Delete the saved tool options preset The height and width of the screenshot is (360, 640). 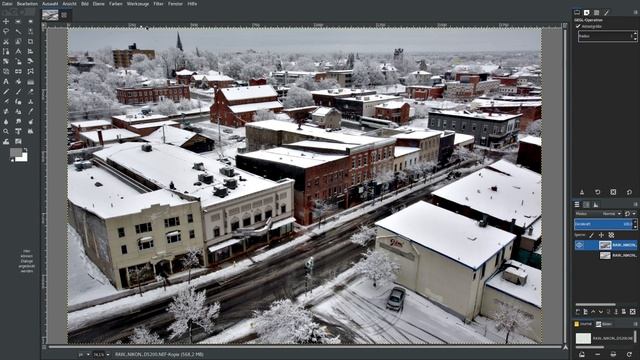point(613,192)
